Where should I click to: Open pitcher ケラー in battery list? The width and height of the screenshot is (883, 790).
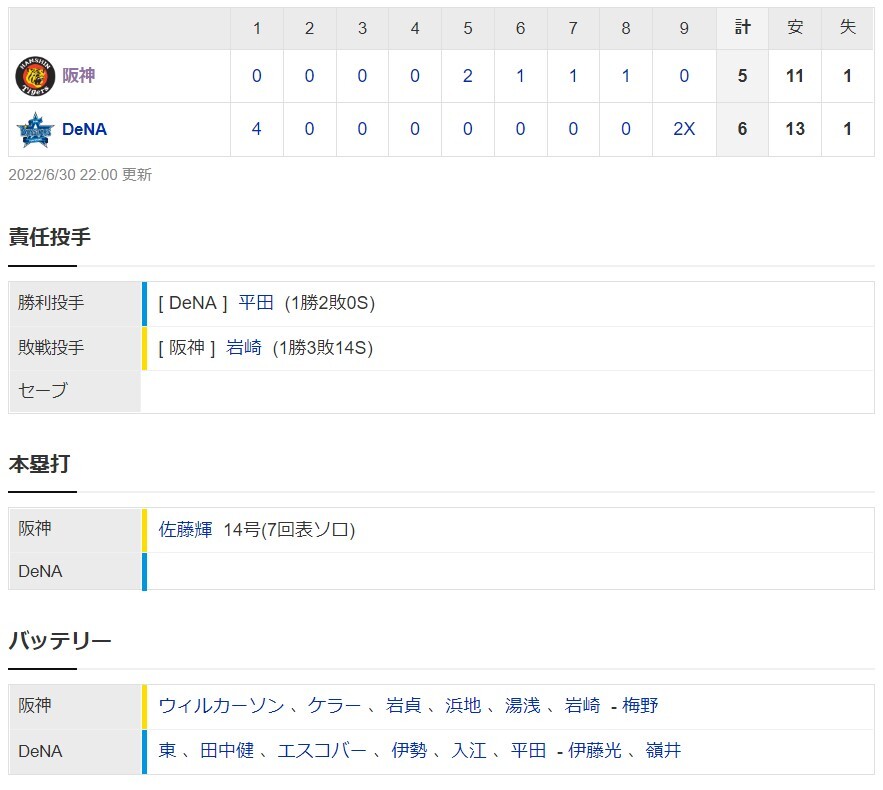pyautogui.click(x=334, y=705)
